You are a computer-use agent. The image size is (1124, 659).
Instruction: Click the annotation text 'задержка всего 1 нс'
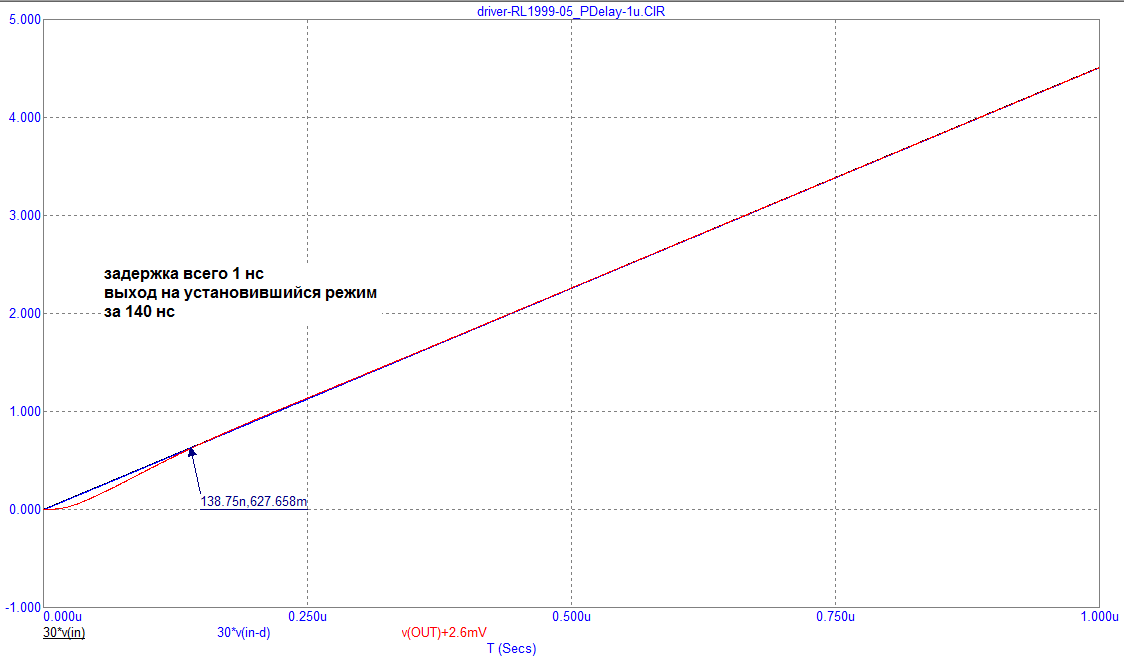184,274
